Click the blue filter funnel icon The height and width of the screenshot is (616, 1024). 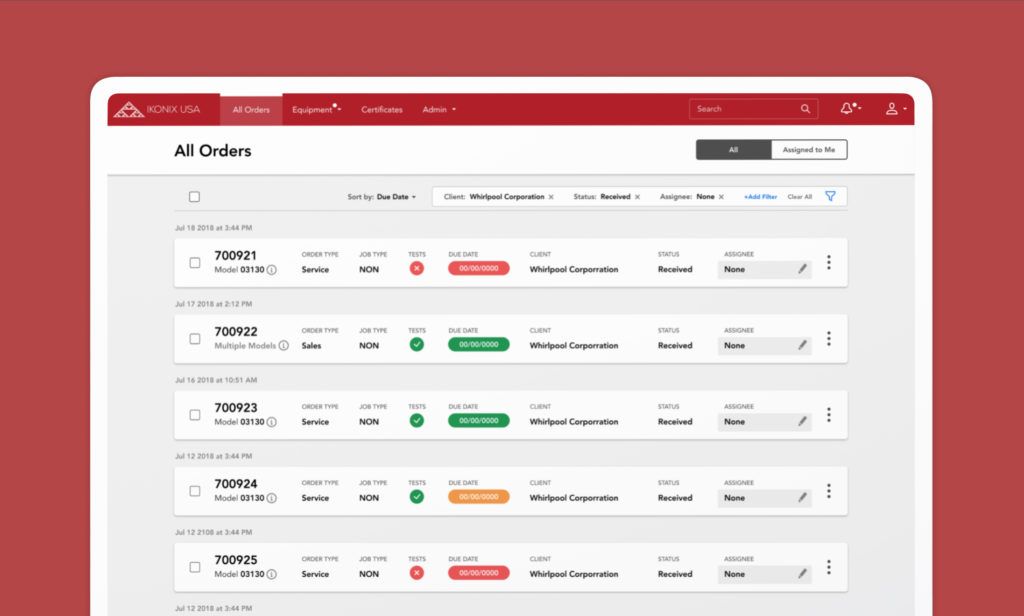coord(830,196)
